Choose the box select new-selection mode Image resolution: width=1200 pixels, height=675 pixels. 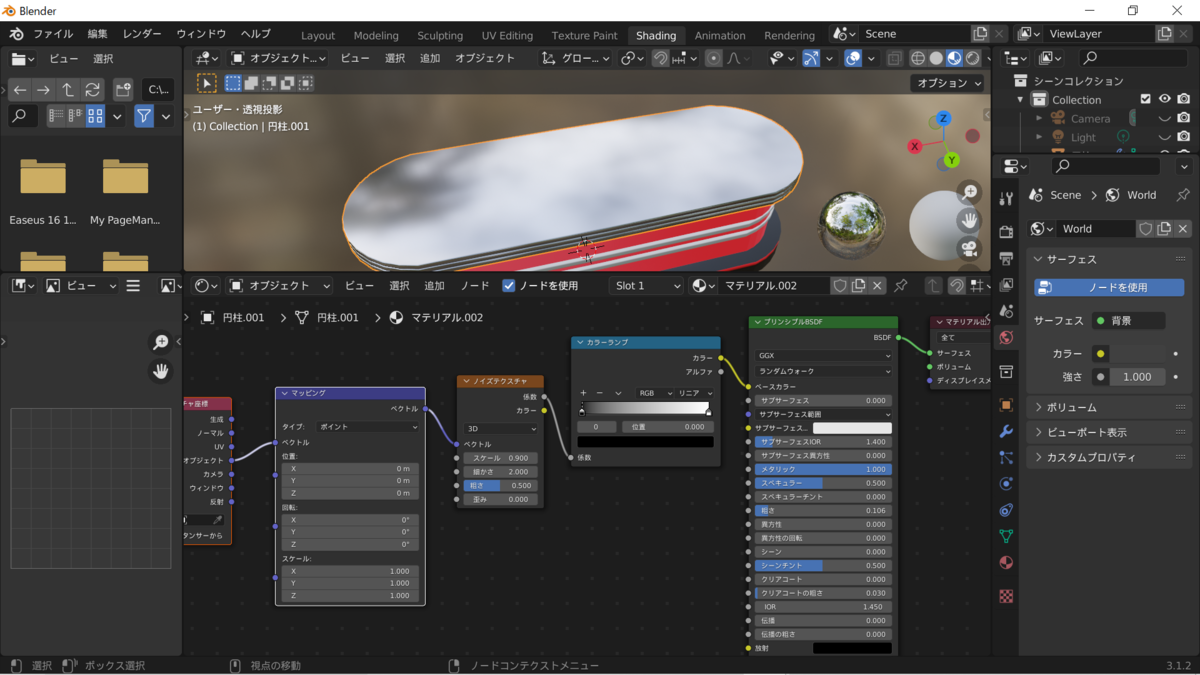point(233,83)
